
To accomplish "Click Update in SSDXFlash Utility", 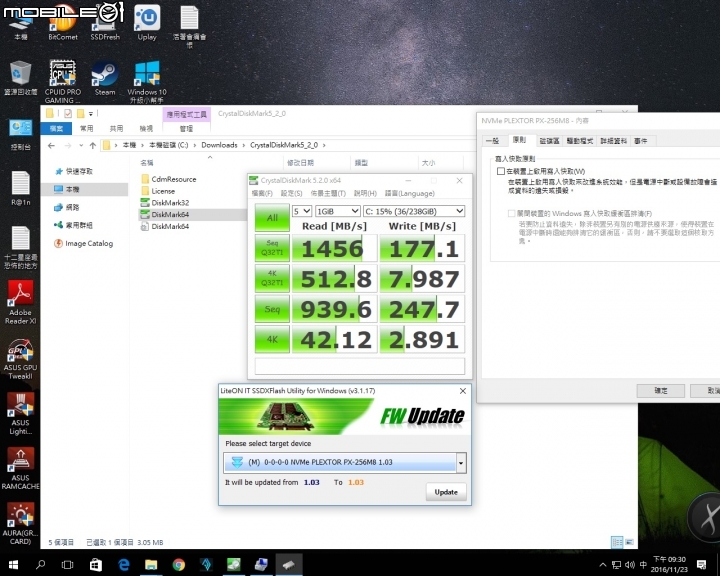I will tap(446, 492).
